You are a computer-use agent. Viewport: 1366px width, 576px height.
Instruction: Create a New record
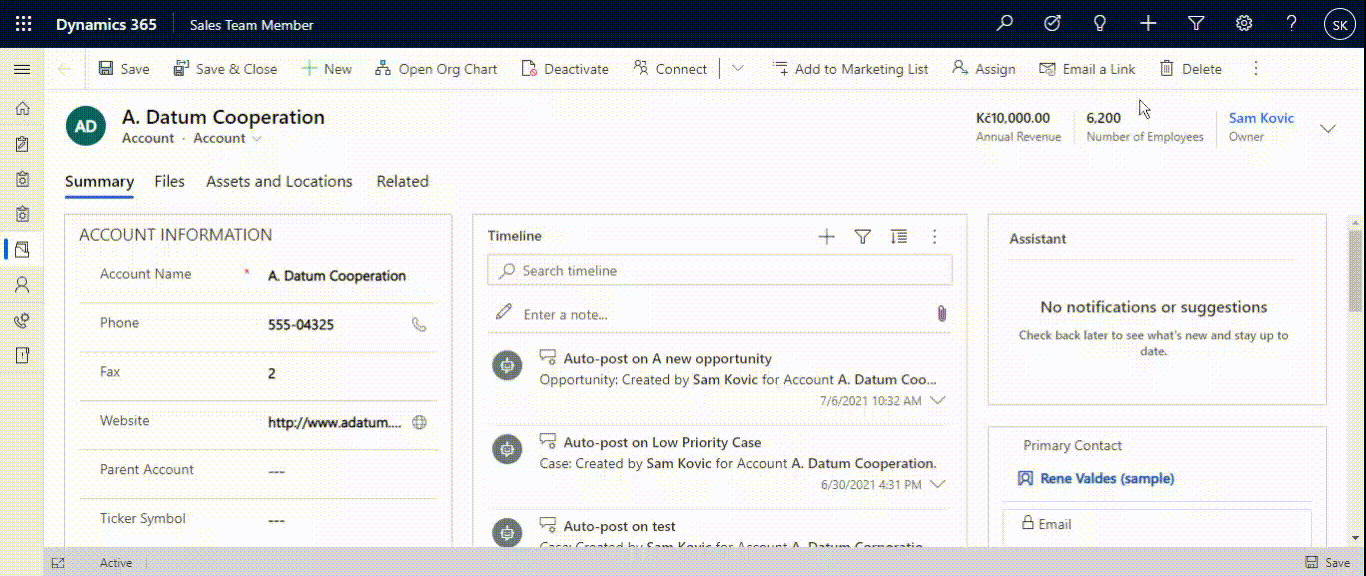[x=327, y=69]
